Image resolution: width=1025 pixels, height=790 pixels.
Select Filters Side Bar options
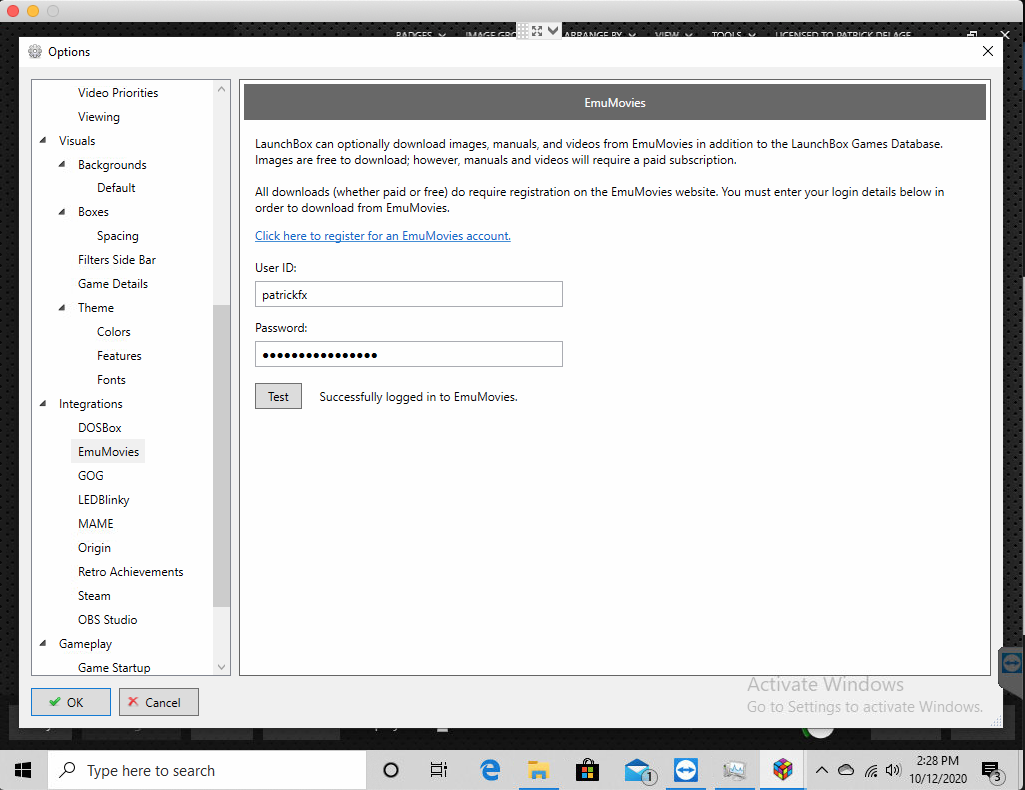coord(116,260)
